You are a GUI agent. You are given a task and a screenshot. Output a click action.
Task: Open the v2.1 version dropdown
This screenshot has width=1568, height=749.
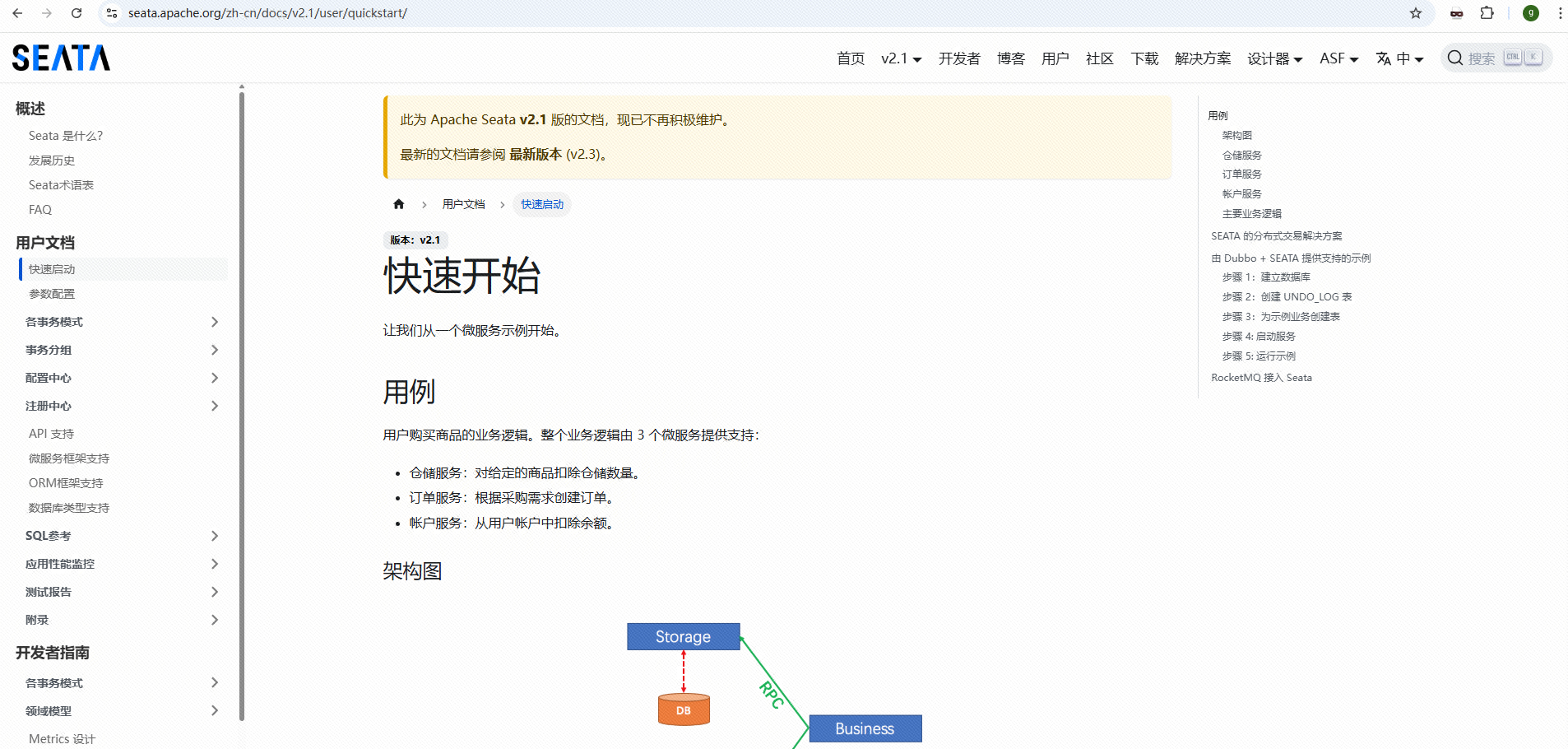coord(901,58)
